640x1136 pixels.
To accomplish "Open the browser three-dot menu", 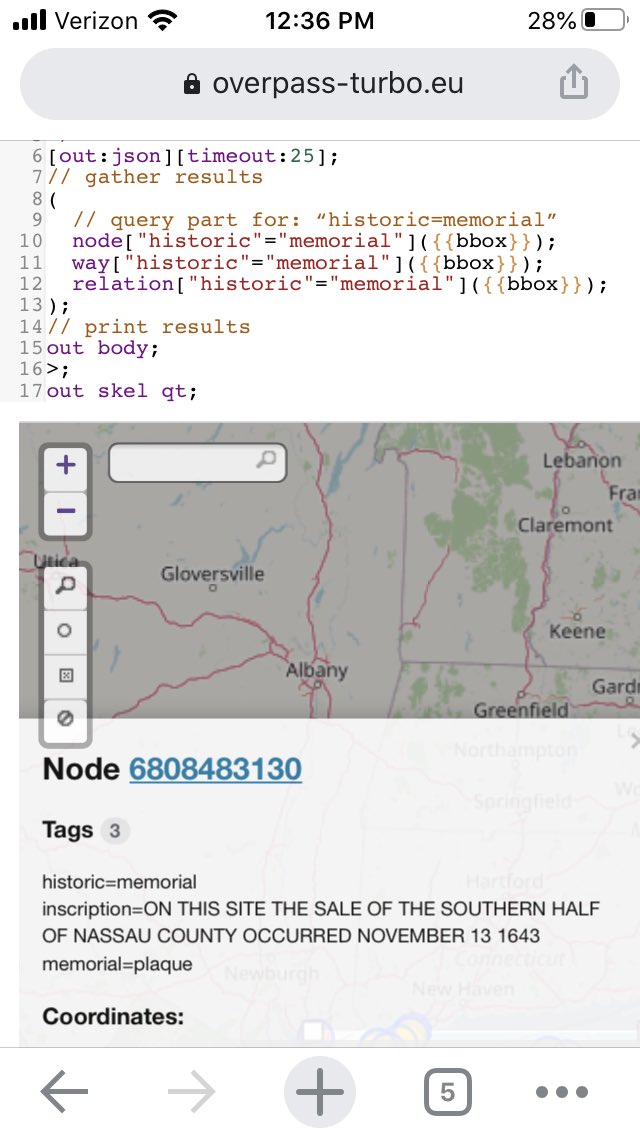I will [x=562, y=1092].
